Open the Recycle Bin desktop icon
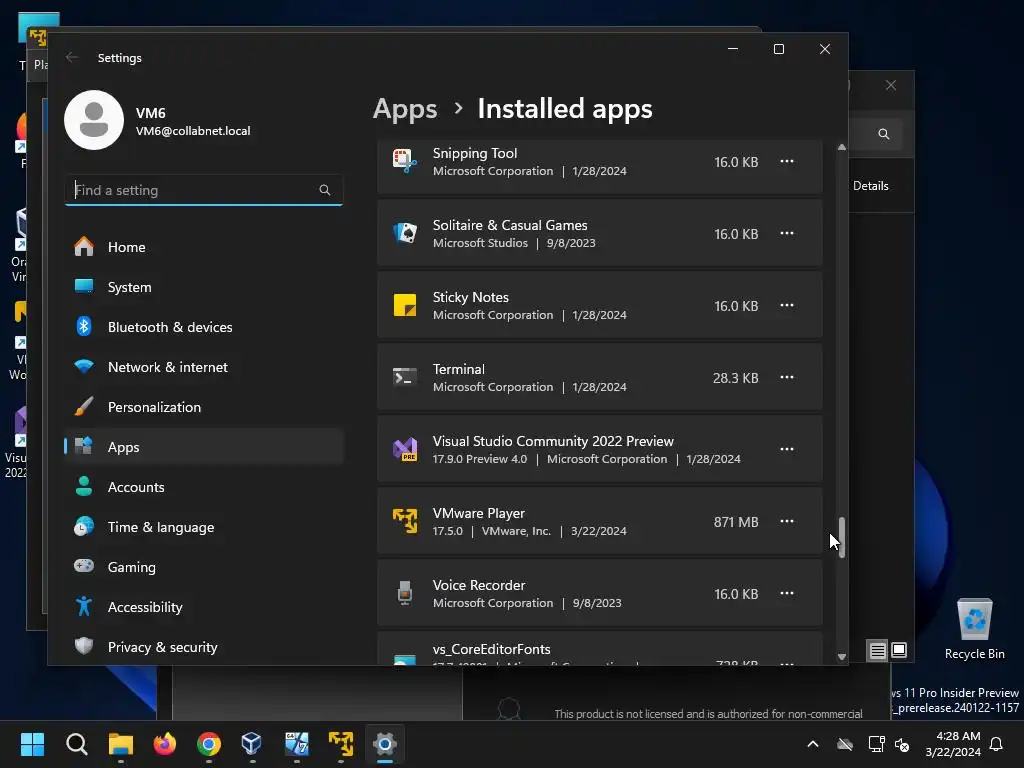 [974, 628]
